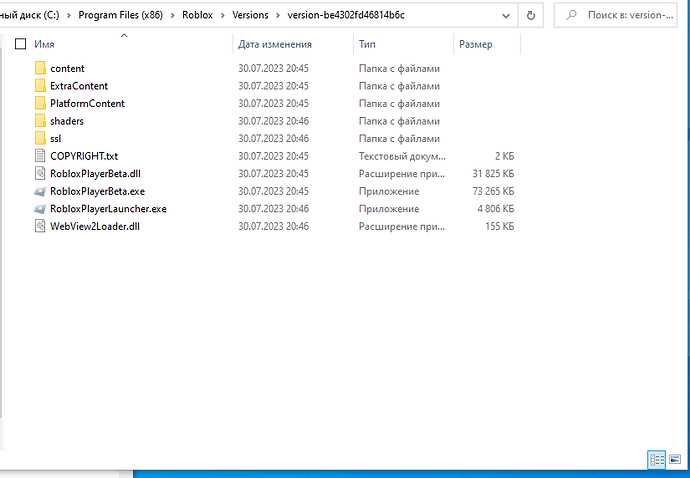Select the file name shaders
Image resolution: width=690 pixels, height=478 pixels.
(67, 121)
